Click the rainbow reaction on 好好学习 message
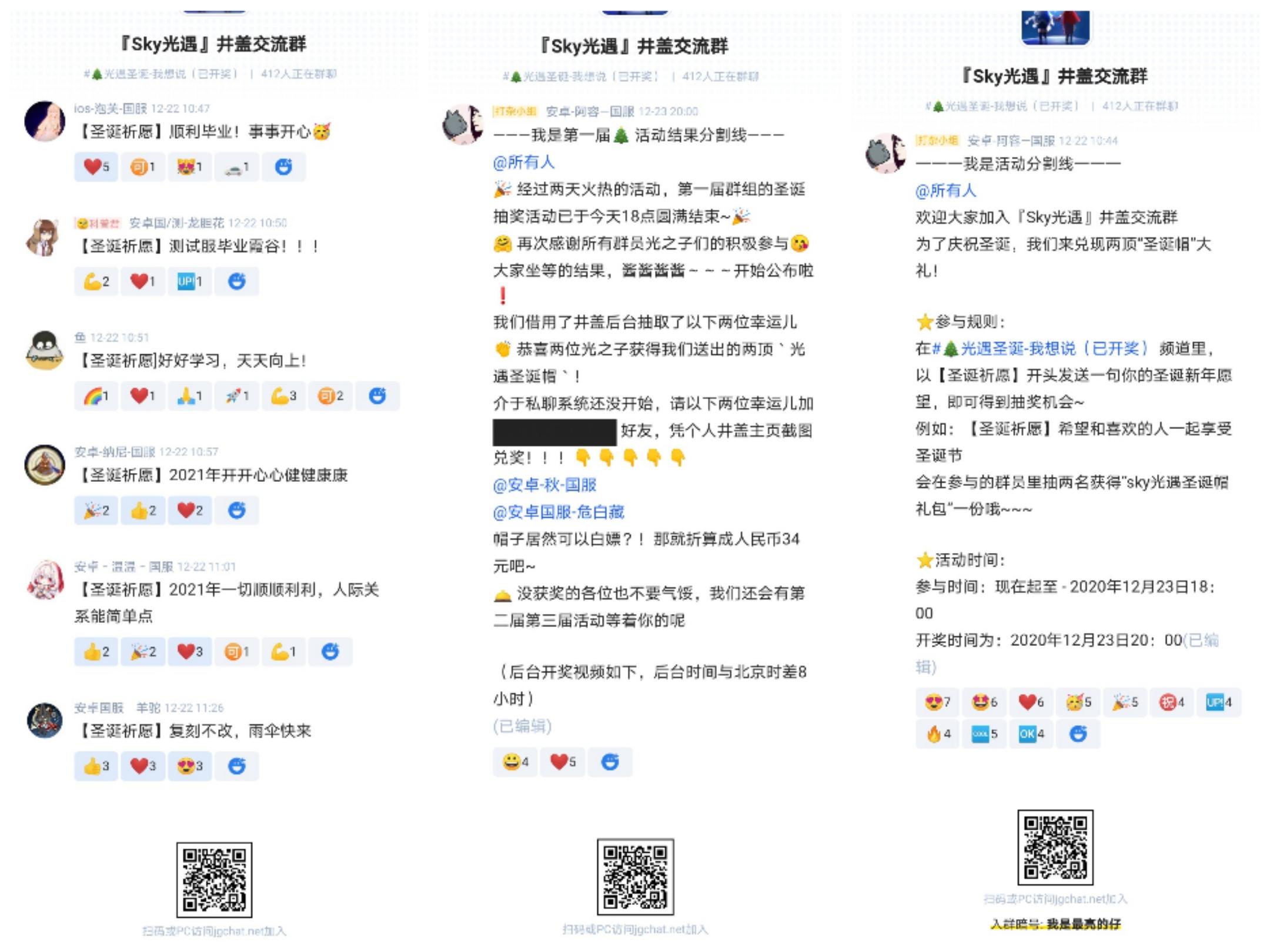 (96, 396)
